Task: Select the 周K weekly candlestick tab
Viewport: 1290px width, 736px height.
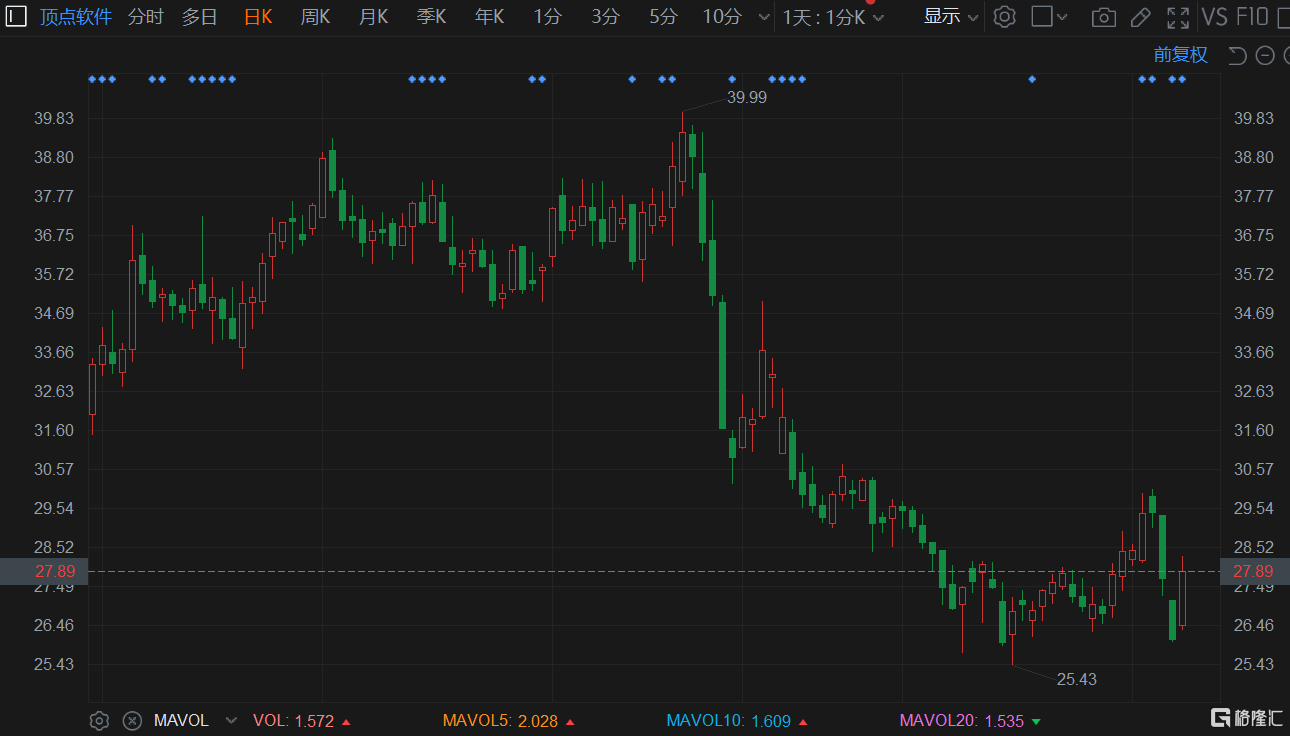Action: [x=315, y=17]
